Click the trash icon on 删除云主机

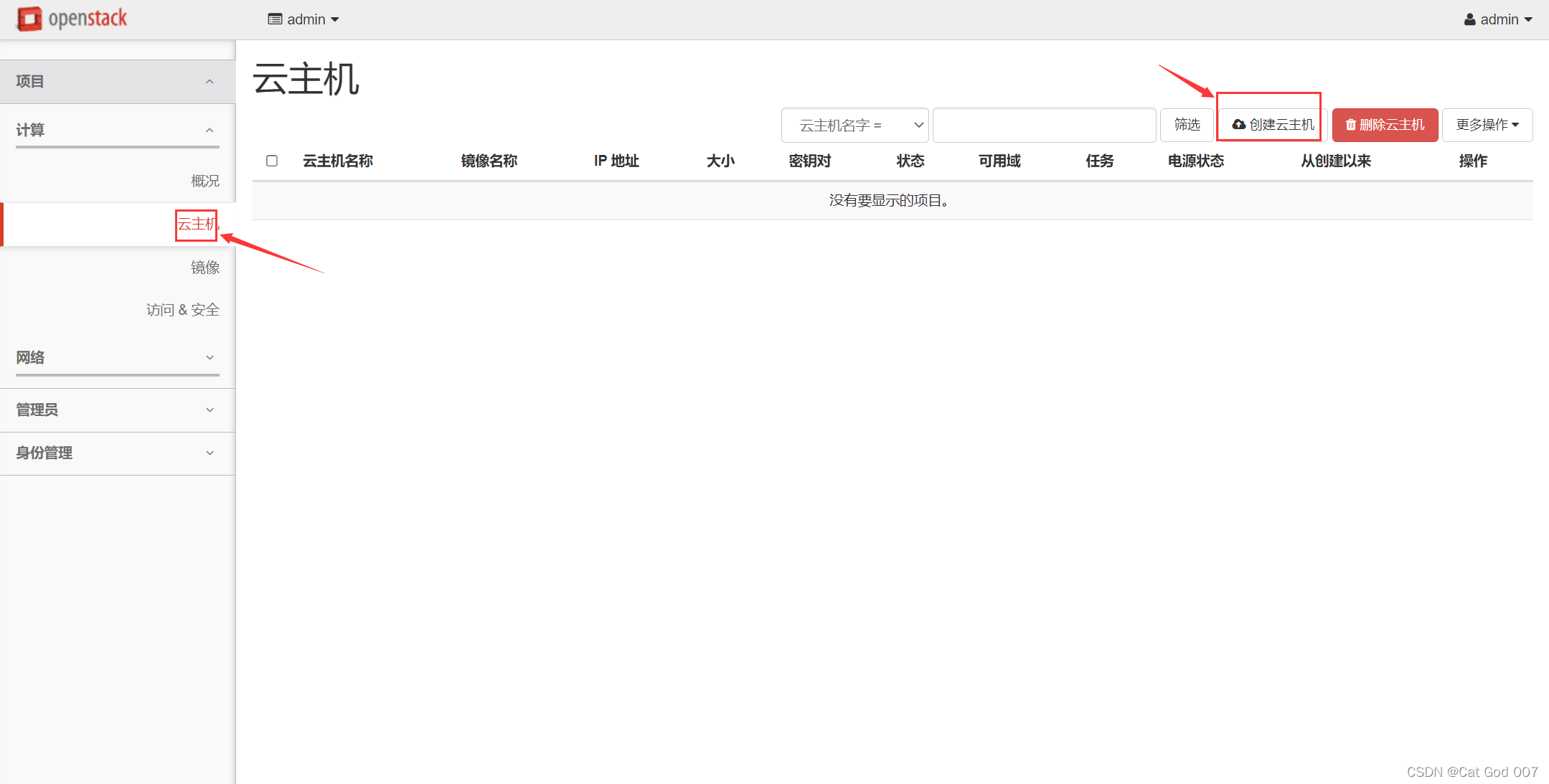pos(1350,125)
